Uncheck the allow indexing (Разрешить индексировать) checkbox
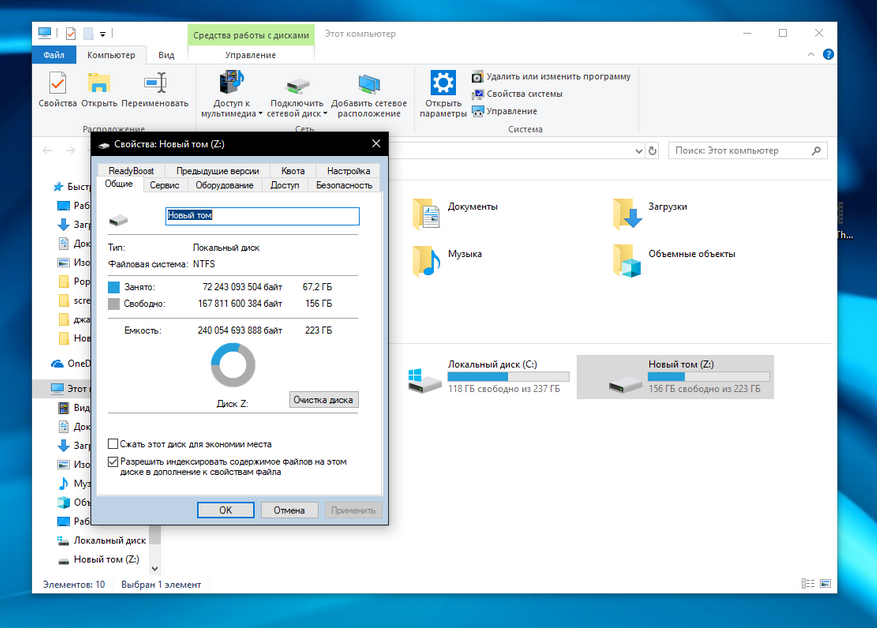Viewport: 877px width, 628px height. [x=113, y=462]
